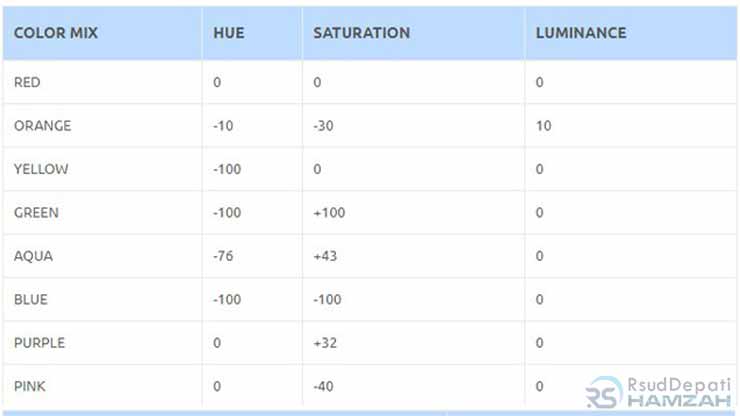The width and height of the screenshot is (740, 416).
Task: Select the AQUA row label
Action: (x=33, y=256)
